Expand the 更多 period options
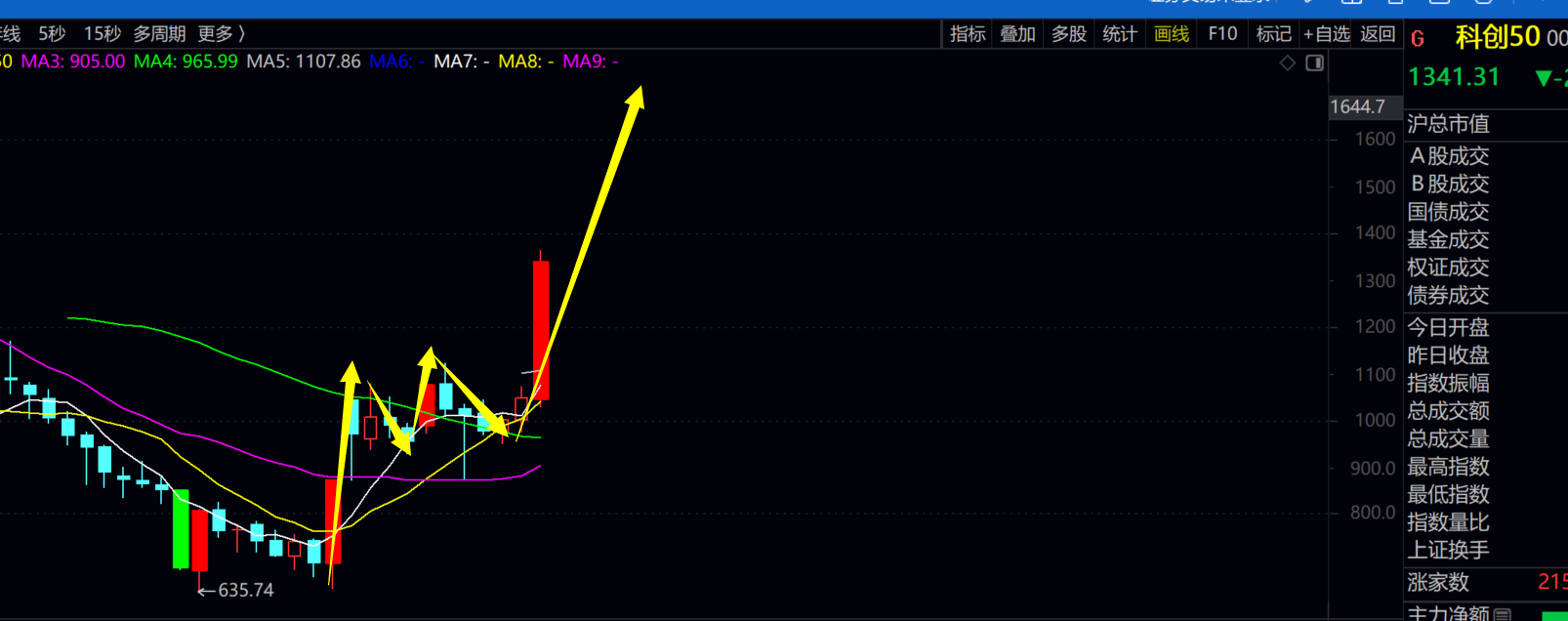The width and height of the screenshot is (1568, 621). [221, 34]
